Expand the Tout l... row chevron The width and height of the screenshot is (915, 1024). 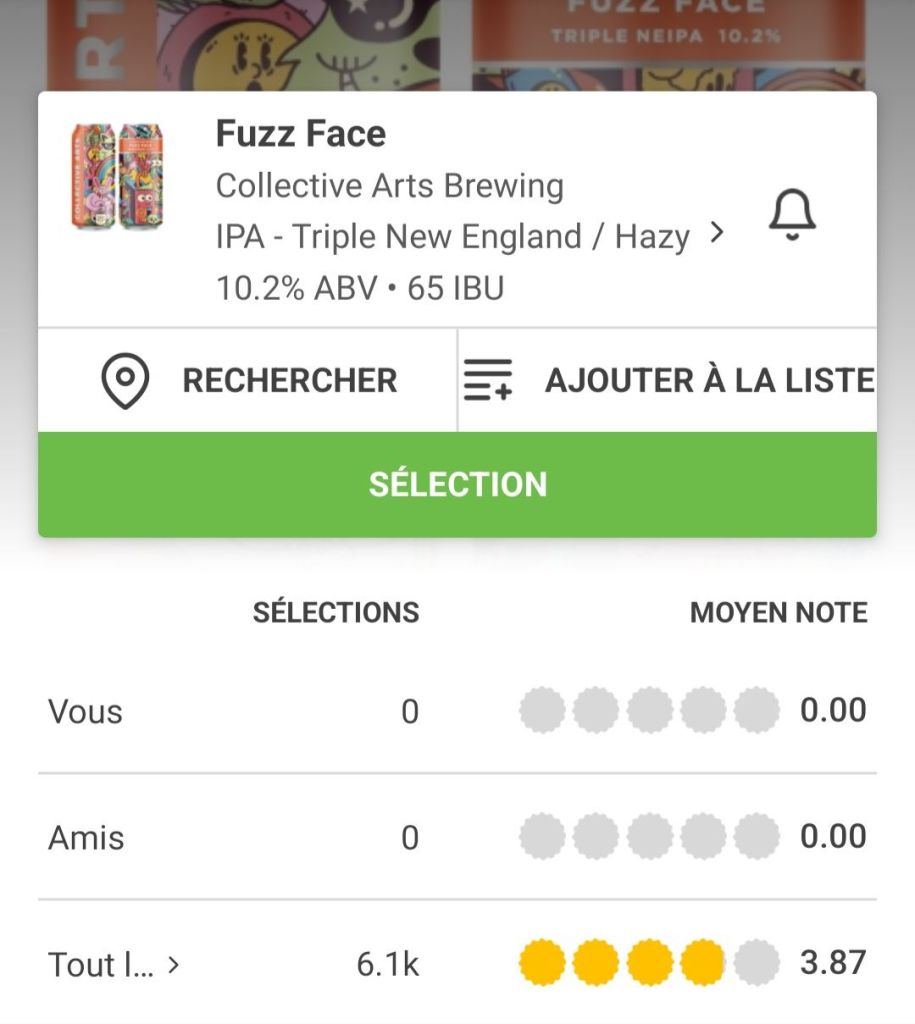[174, 964]
